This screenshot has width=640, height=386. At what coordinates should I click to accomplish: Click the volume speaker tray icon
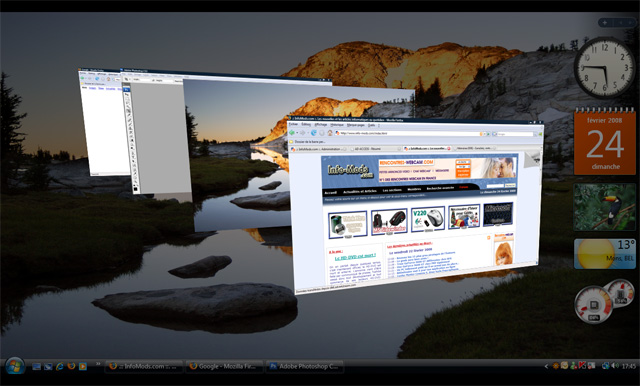(615, 366)
